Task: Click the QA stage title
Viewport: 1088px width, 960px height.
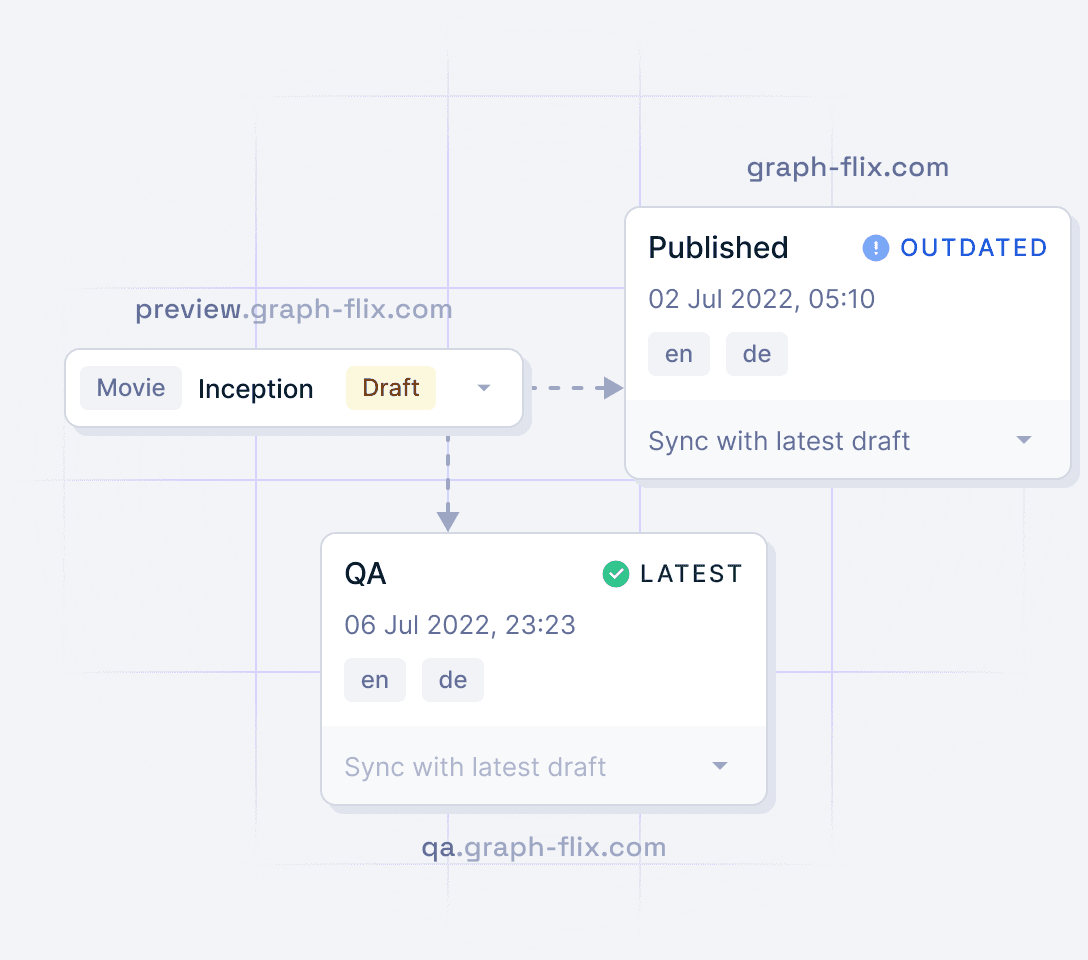Action: pos(365,574)
